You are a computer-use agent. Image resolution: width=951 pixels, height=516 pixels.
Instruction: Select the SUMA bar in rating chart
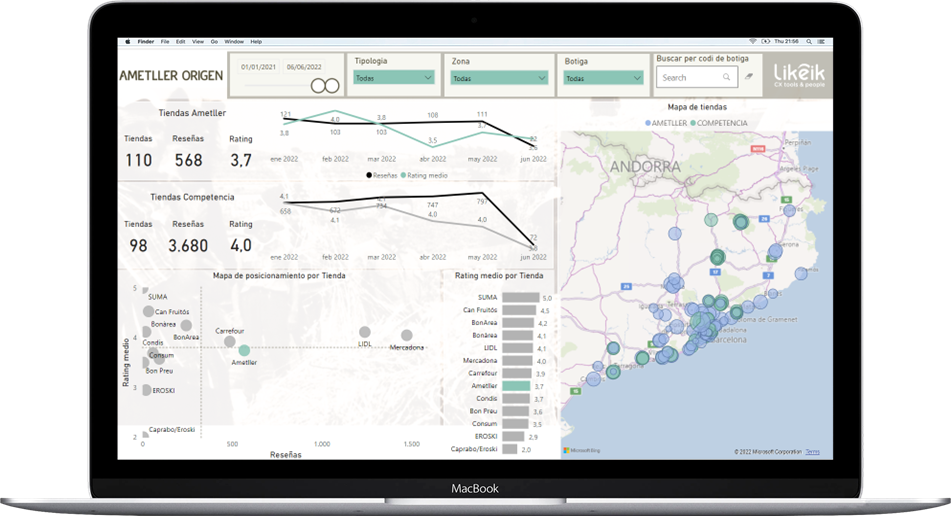tap(521, 297)
